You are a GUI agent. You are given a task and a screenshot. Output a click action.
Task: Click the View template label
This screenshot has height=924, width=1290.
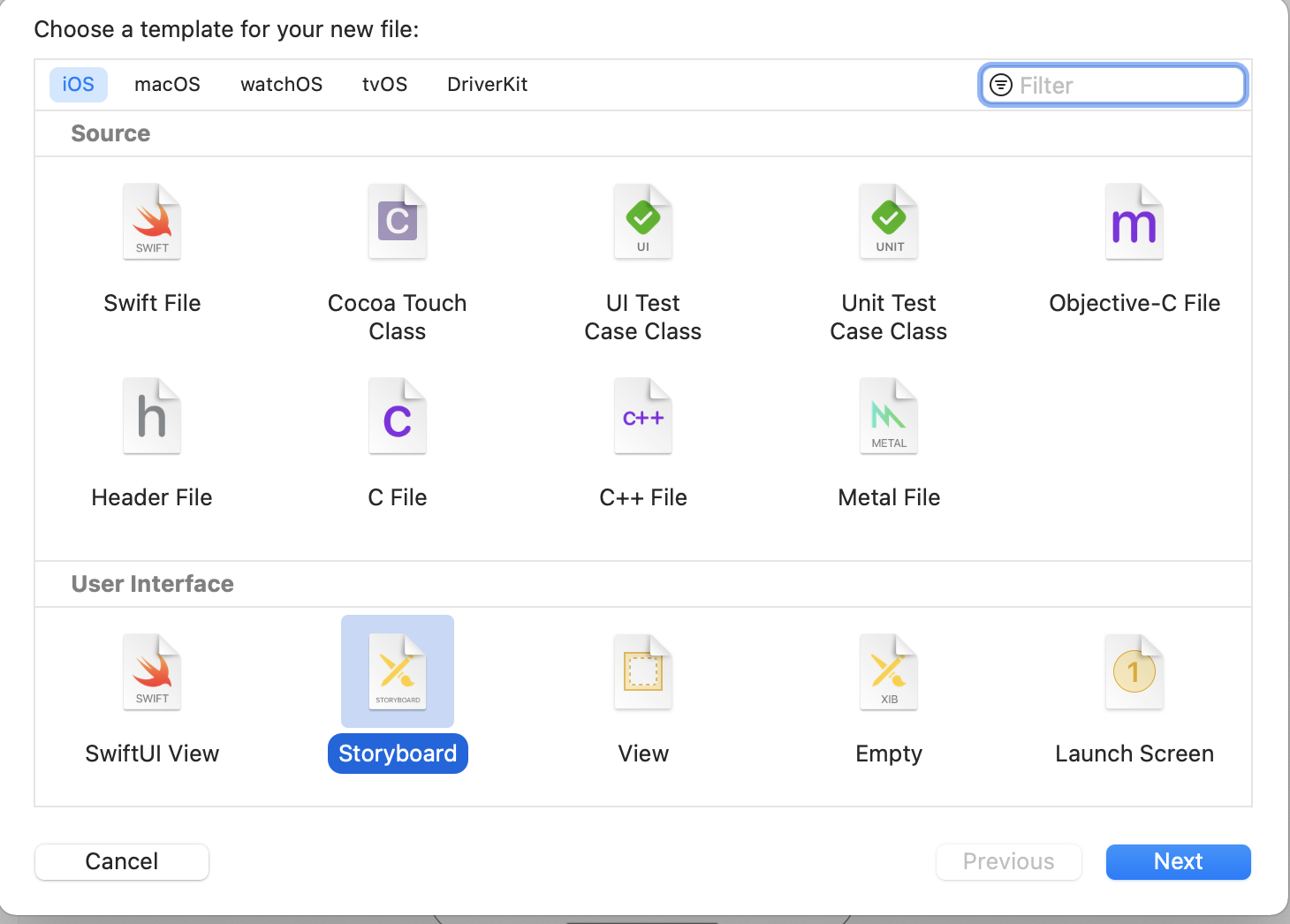coord(643,754)
